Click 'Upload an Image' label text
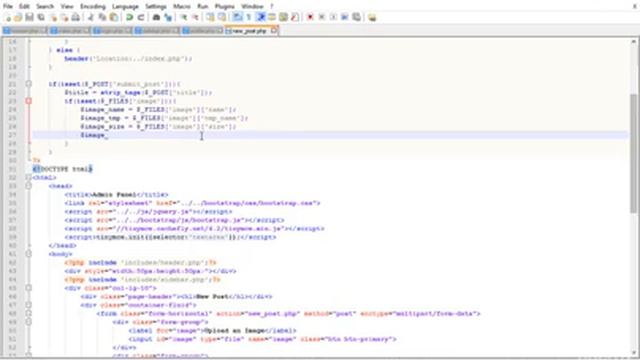The image size is (640, 360). (233, 331)
